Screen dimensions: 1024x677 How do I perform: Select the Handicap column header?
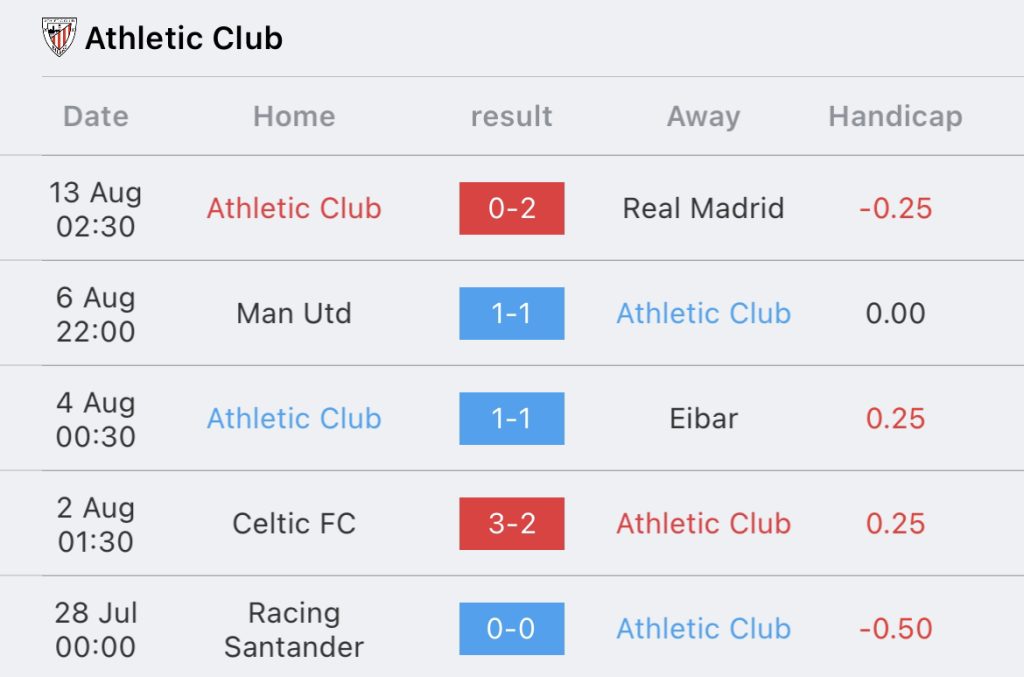pos(895,117)
